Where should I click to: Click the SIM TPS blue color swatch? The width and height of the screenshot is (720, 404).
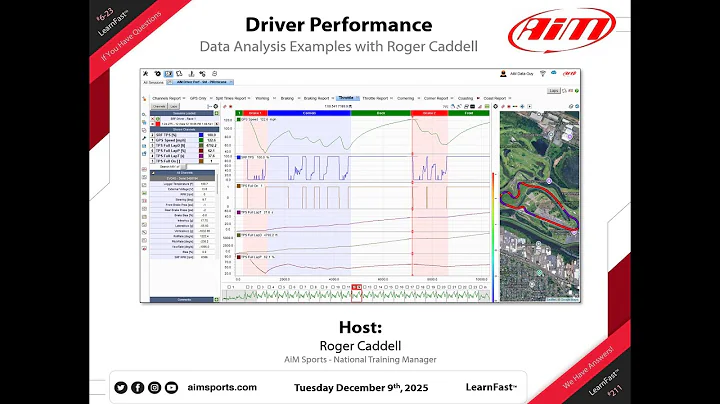click(201, 135)
